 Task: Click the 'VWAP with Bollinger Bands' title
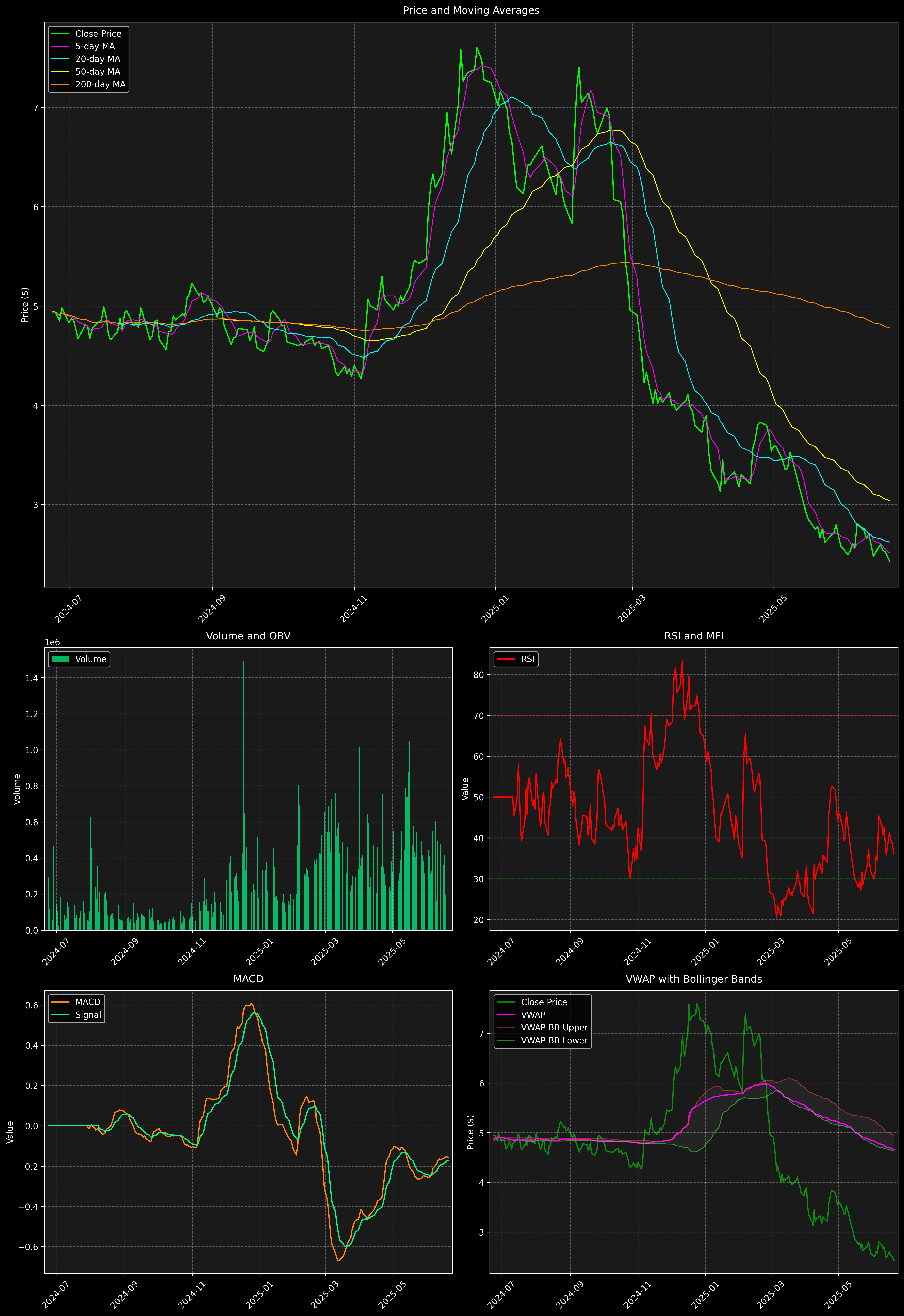tap(694, 979)
